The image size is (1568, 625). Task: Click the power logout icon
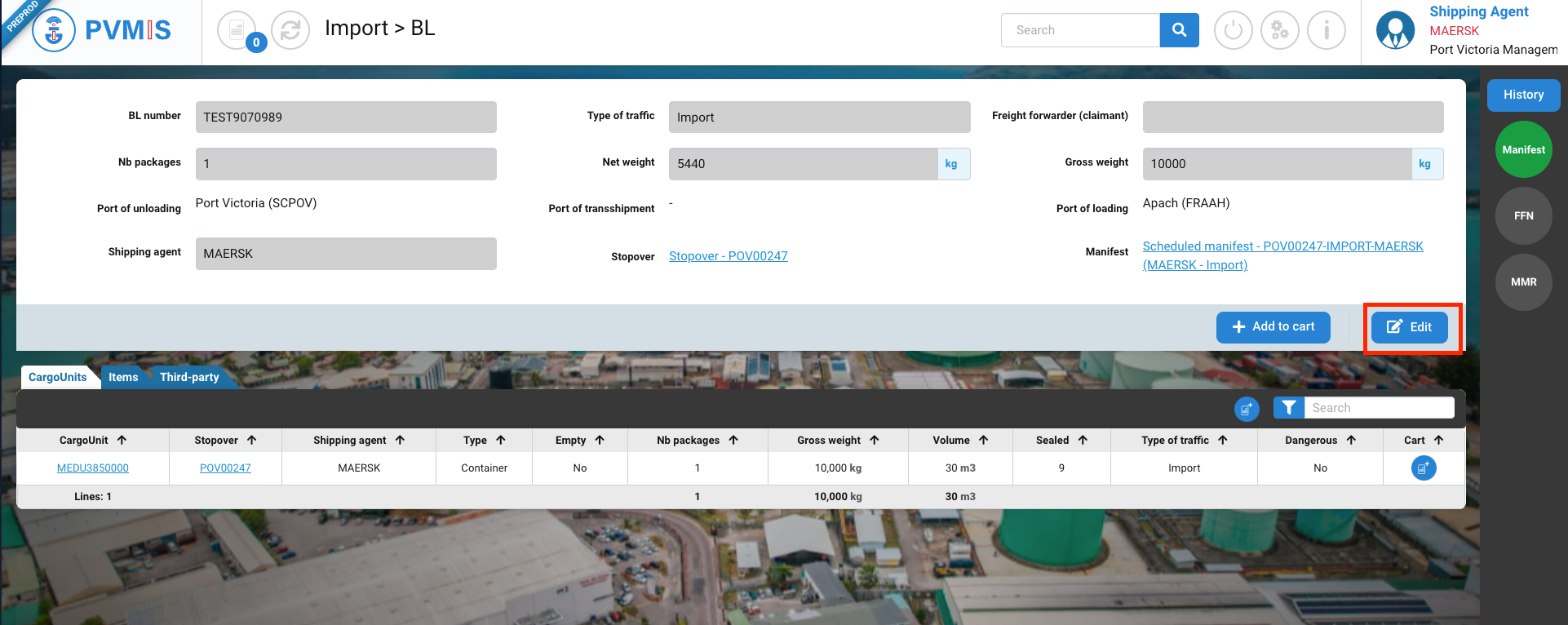tap(1233, 31)
